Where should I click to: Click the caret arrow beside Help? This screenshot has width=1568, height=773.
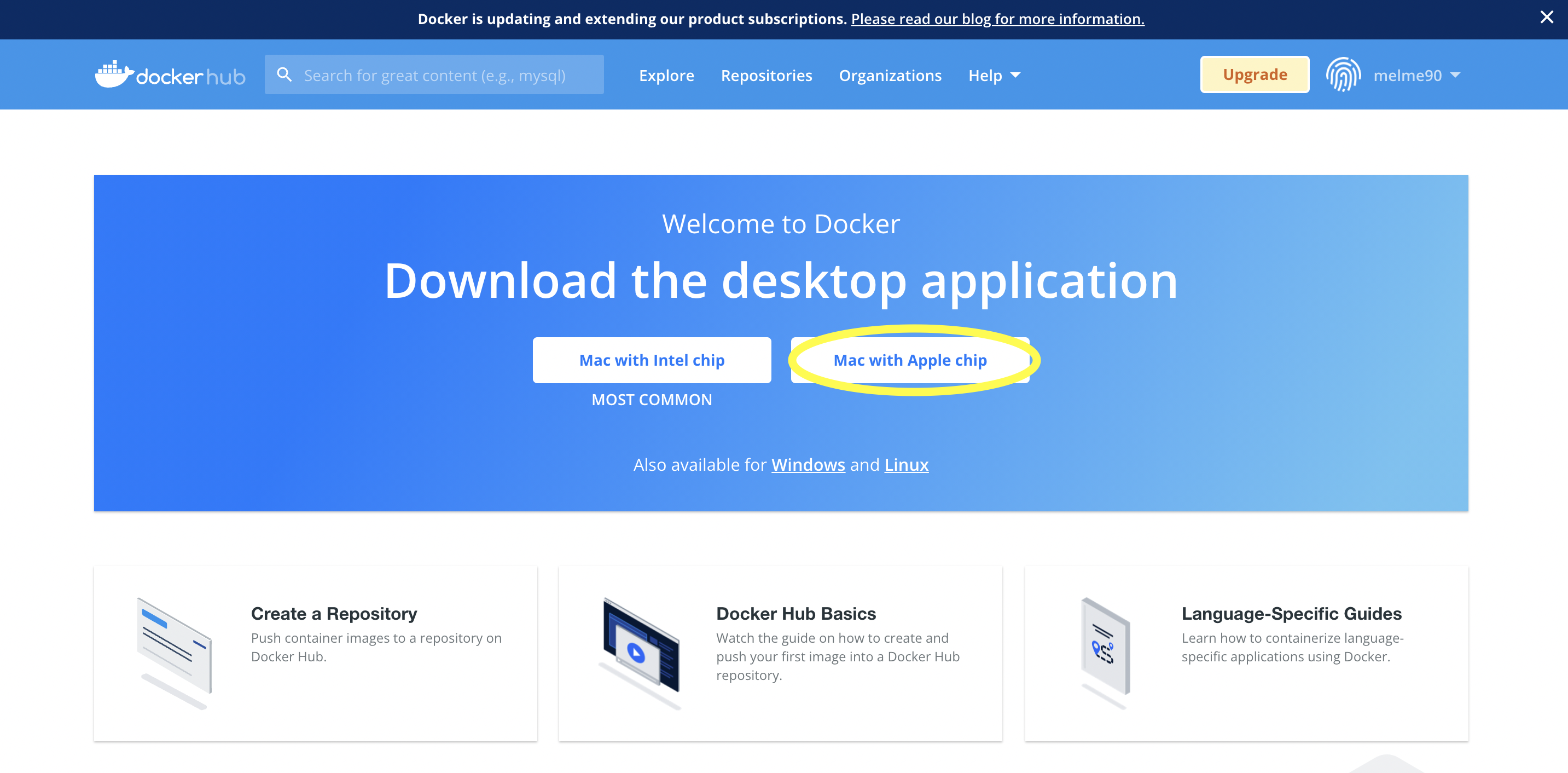(x=1015, y=76)
